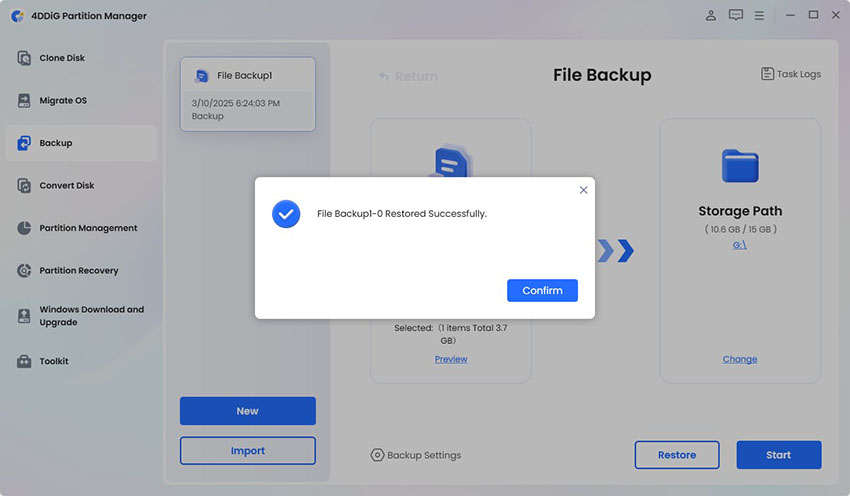Select the File Backup1 task card

click(248, 94)
